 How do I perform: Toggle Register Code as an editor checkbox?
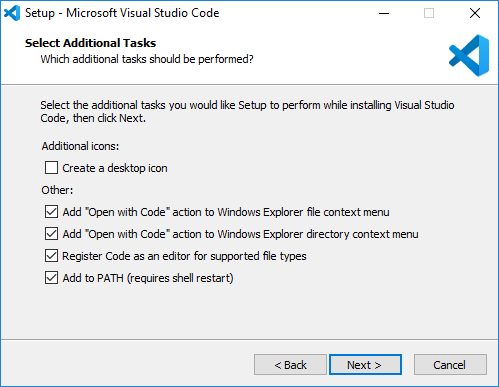click(x=51, y=256)
